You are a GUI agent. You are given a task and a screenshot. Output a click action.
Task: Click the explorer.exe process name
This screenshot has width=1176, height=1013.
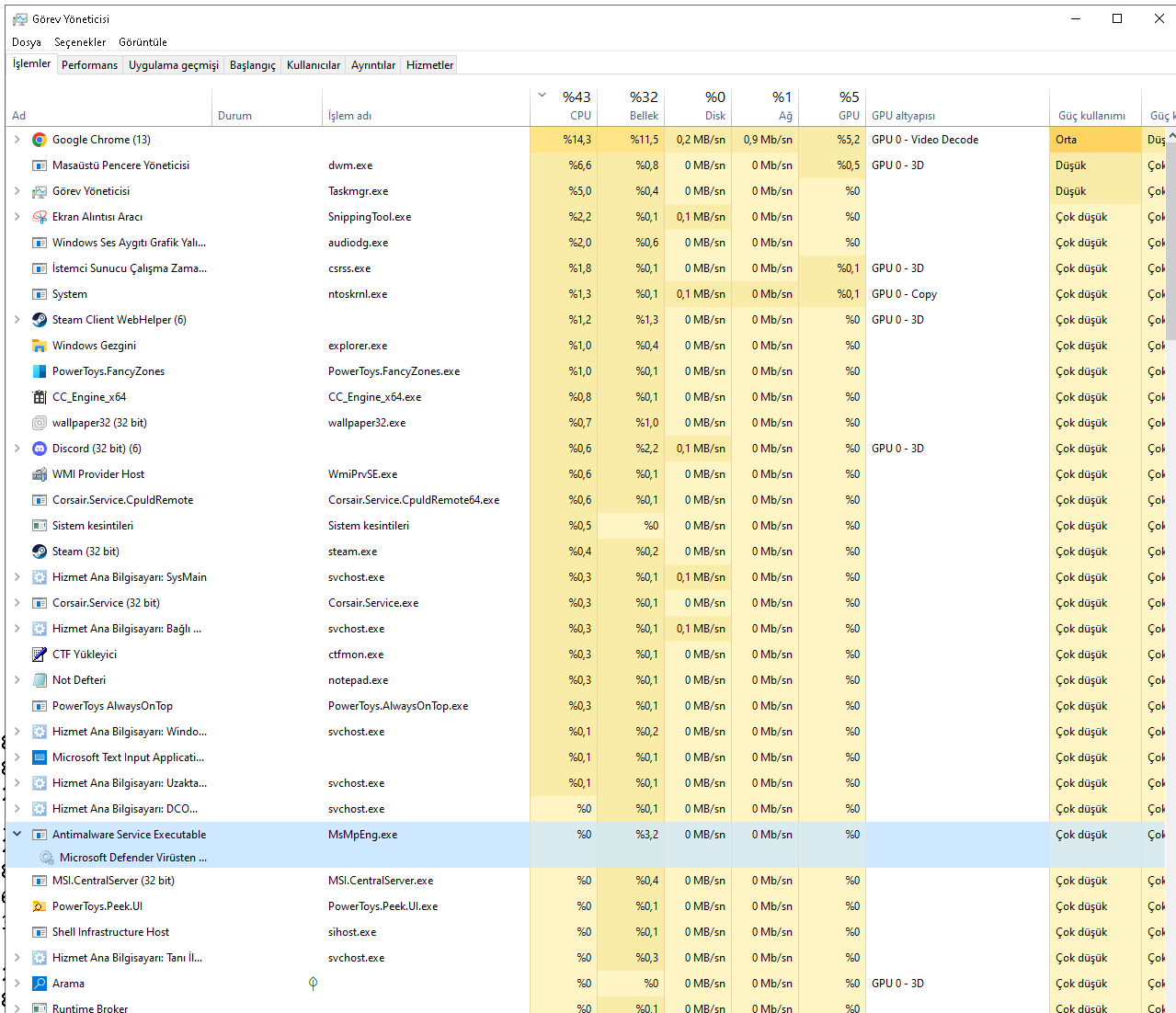[358, 346]
